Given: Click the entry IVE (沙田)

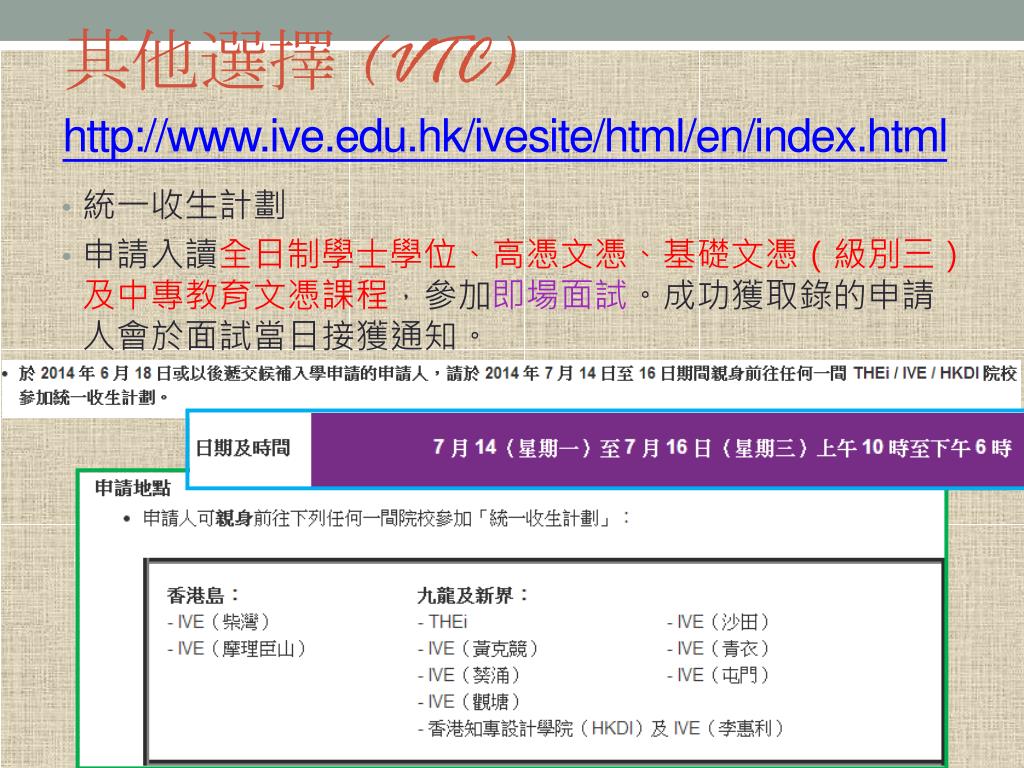Looking at the screenshot, I should tap(718, 622).
